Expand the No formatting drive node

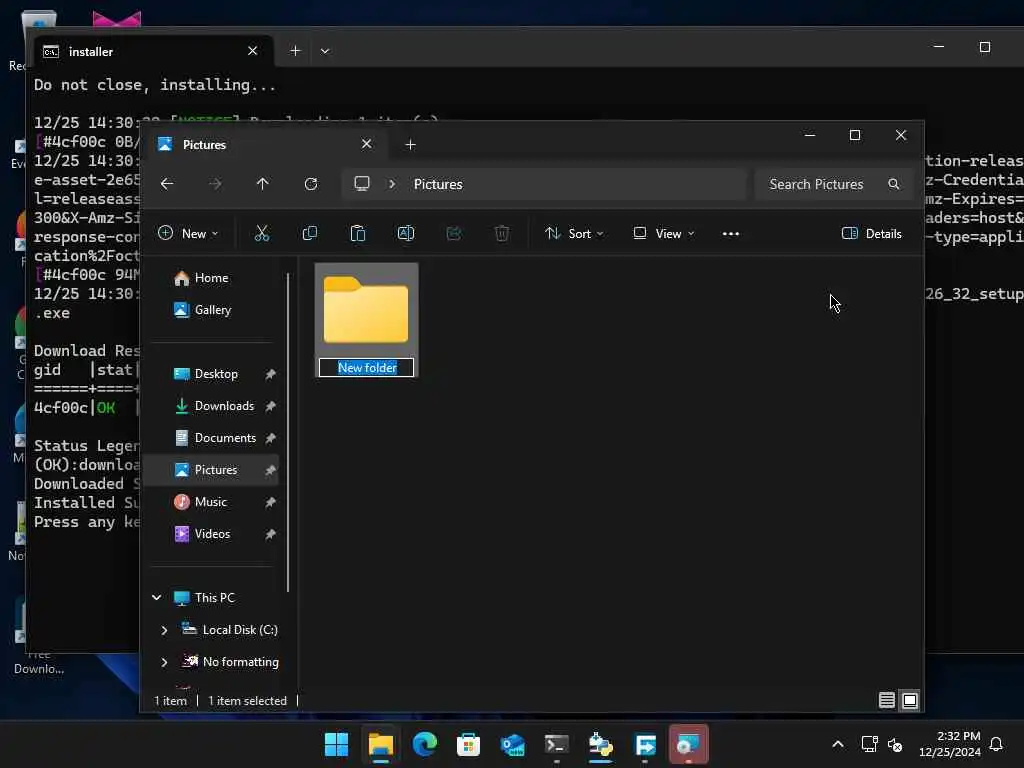click(165, 662)
